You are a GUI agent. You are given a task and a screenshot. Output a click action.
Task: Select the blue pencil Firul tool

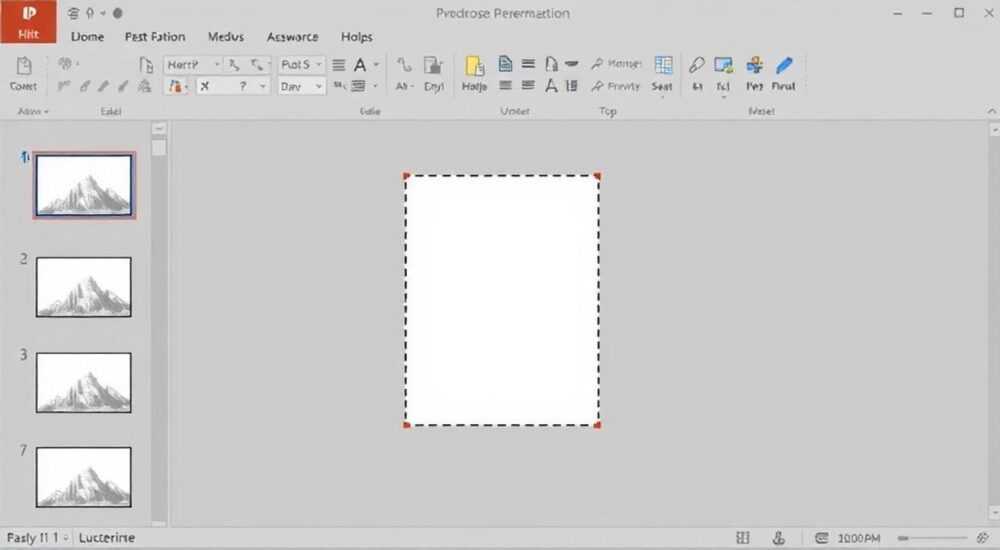[x=784, y=65]
